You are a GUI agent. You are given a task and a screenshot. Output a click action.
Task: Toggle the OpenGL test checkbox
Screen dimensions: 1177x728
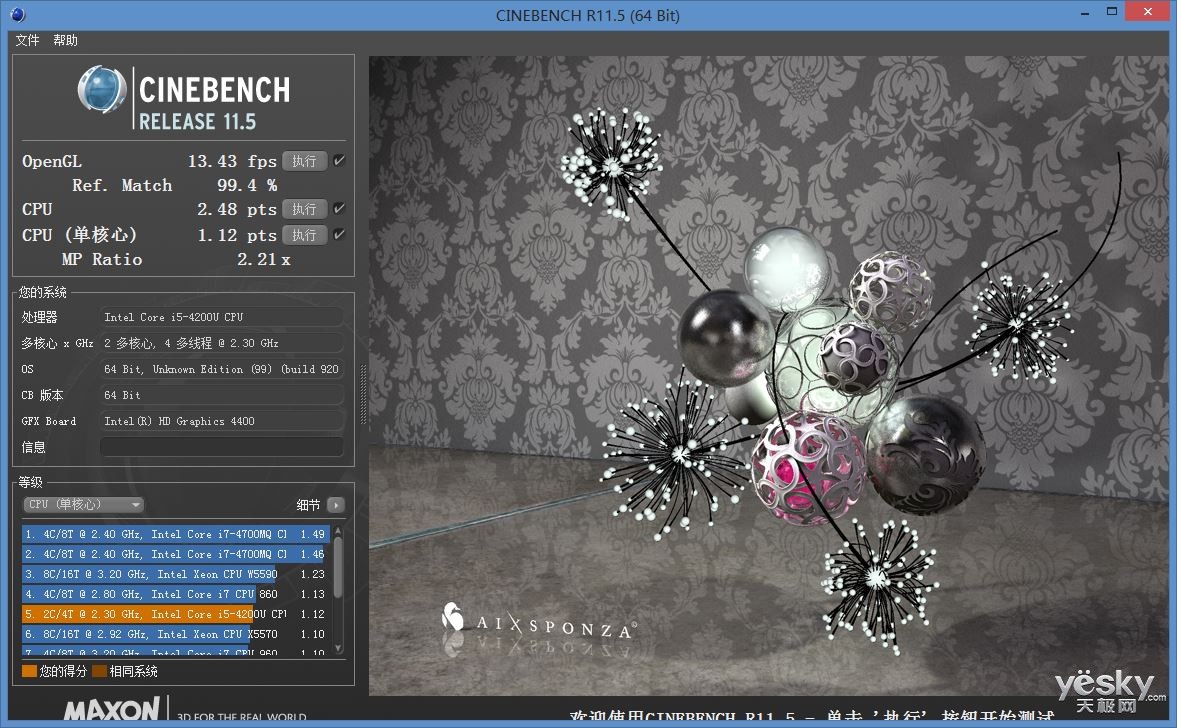pyautogui.click(x=339, y=161)
